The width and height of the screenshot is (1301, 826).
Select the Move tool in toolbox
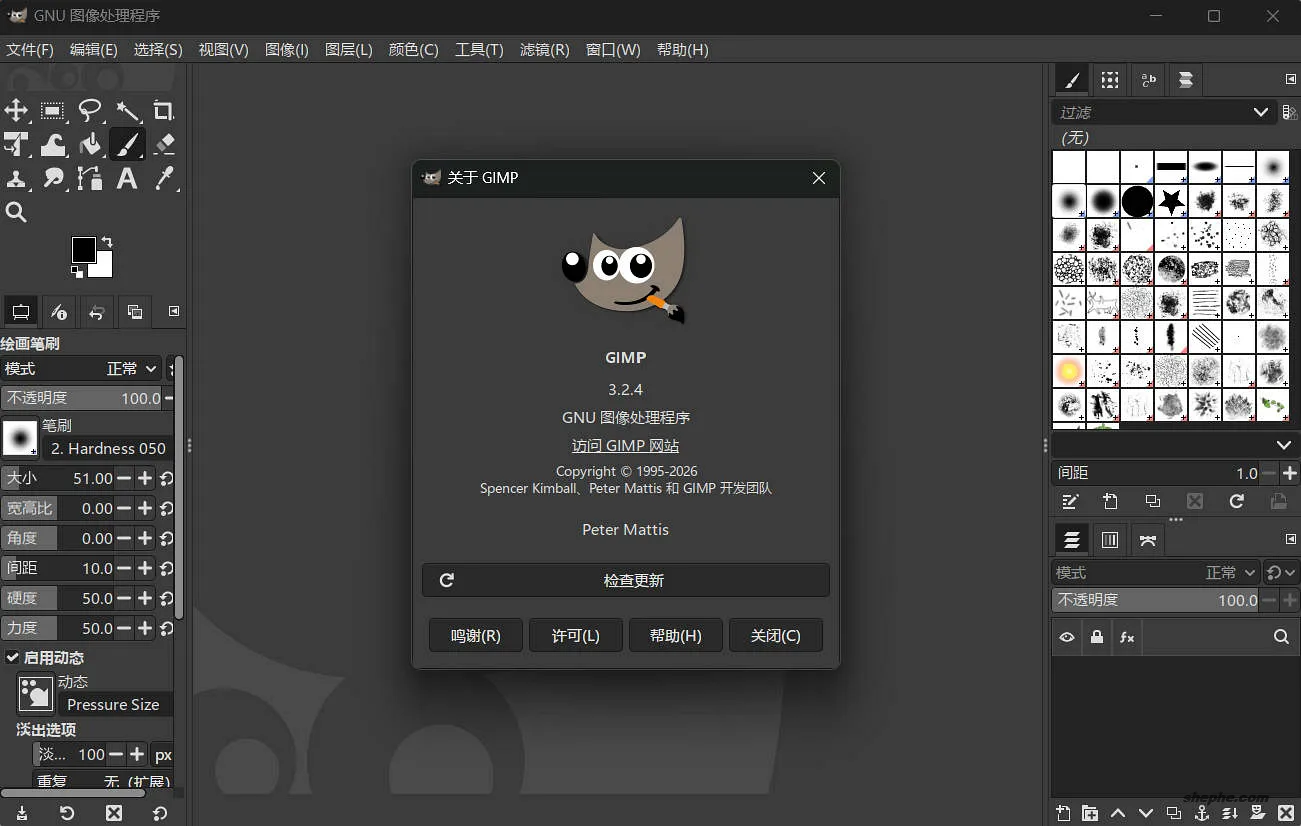(x=16, y=110)
